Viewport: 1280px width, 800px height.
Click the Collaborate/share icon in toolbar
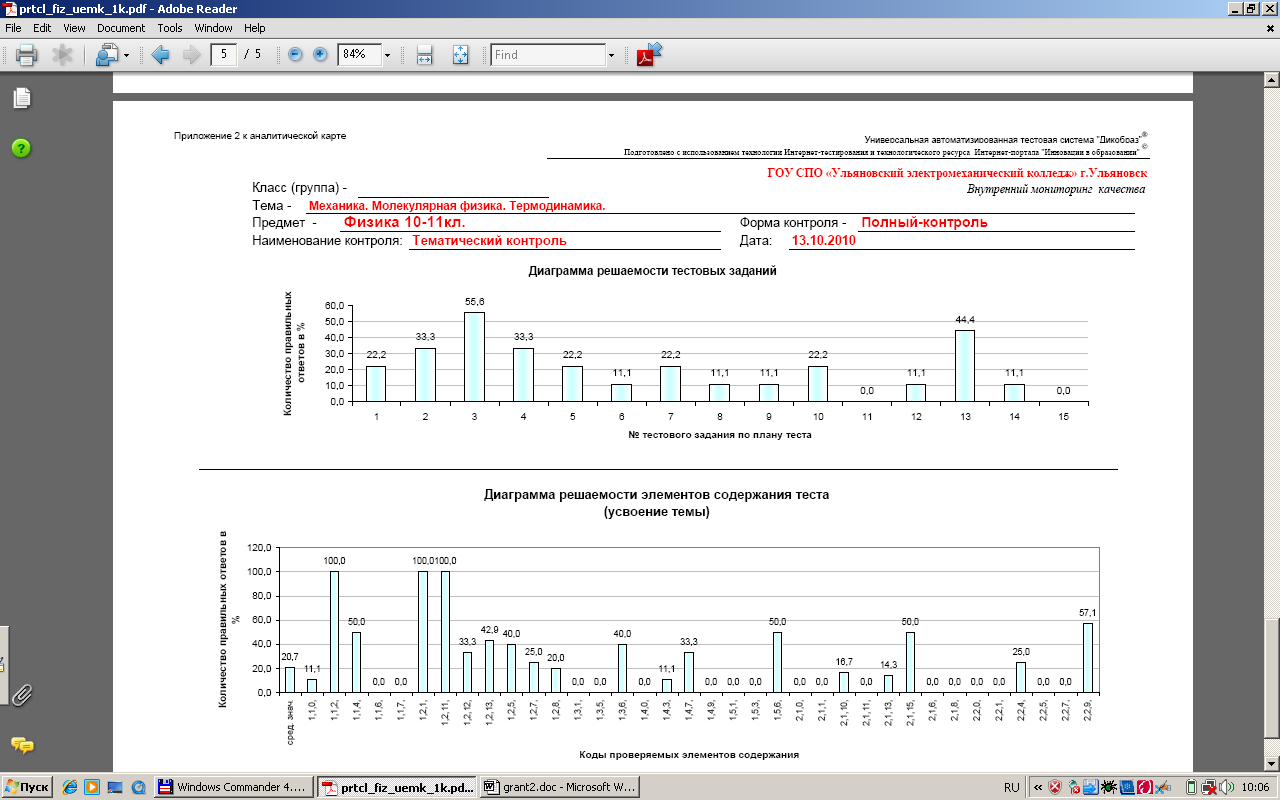107,55
